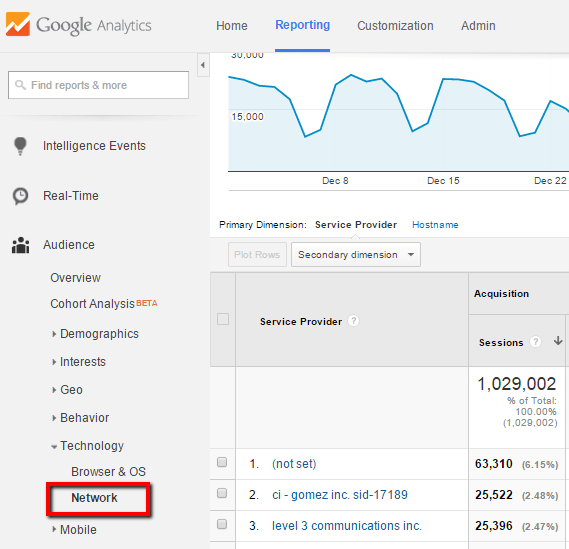This screenshot has width=569, height=549.
Task: Click the Sessions column header
Action: [x=501, y=343]
